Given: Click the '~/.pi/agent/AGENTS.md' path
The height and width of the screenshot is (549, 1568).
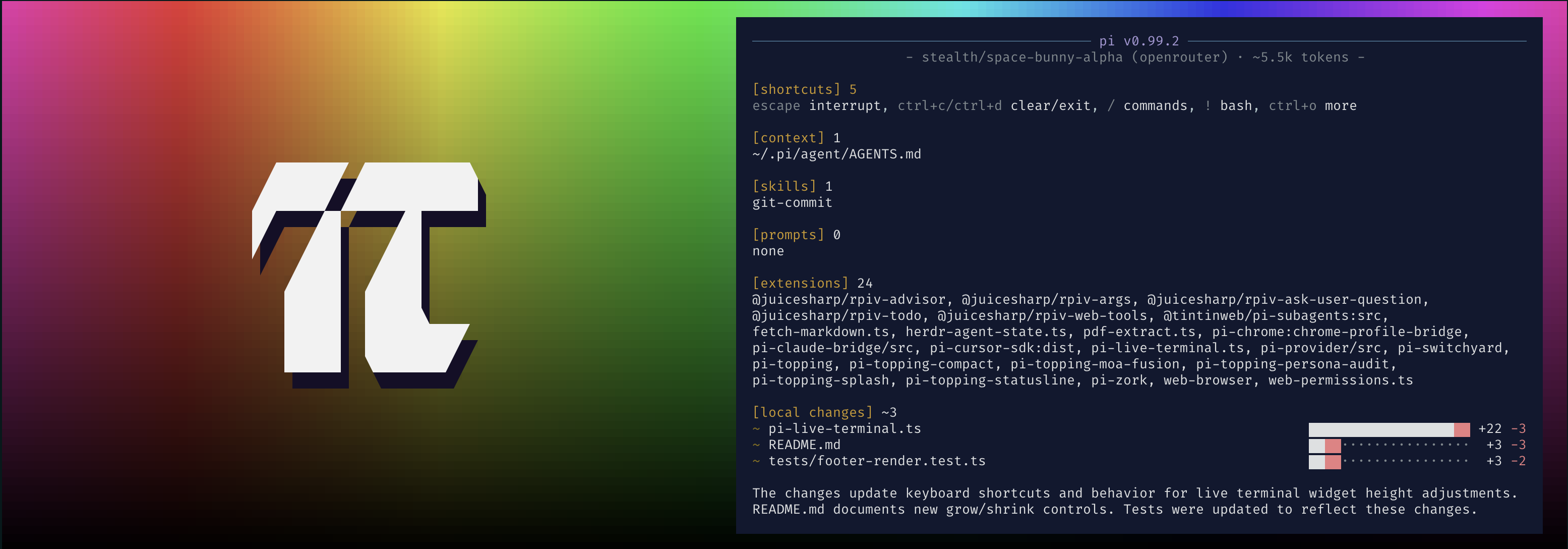Looking at the screenshot, I should point(836,154).
